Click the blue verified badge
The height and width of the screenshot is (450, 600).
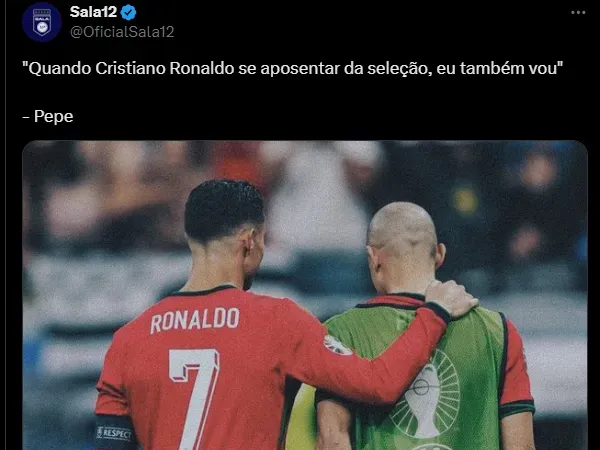(x=128, y=13)
